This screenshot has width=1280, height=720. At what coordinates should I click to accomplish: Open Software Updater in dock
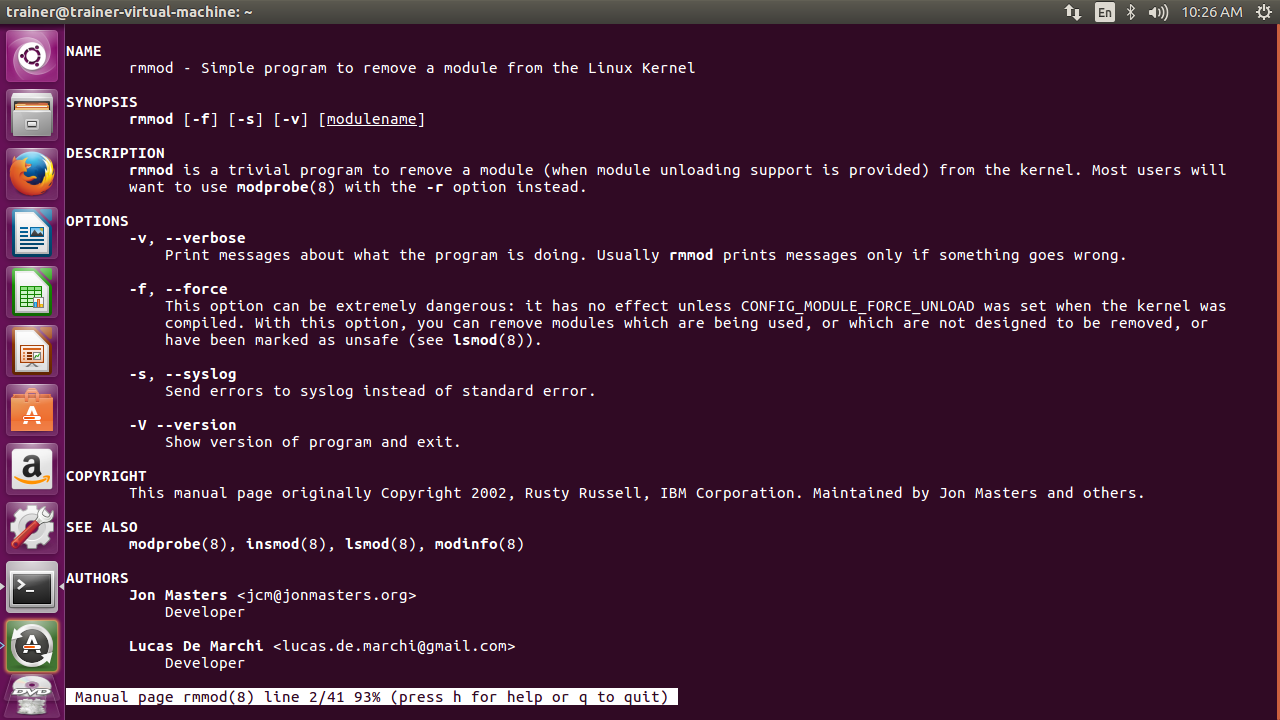(x=32, y=646)
